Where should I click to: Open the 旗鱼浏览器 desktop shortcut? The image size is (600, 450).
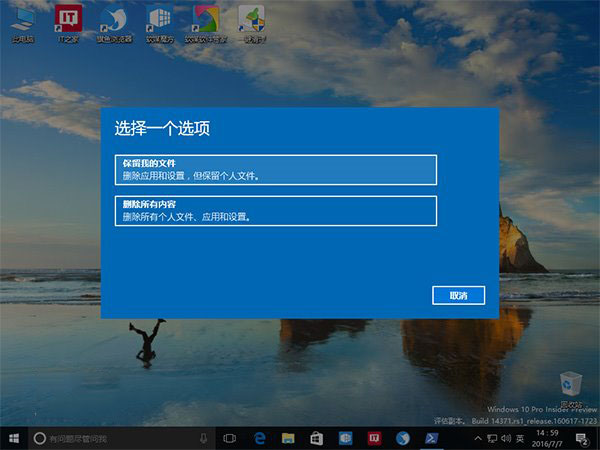click(113, 24)
